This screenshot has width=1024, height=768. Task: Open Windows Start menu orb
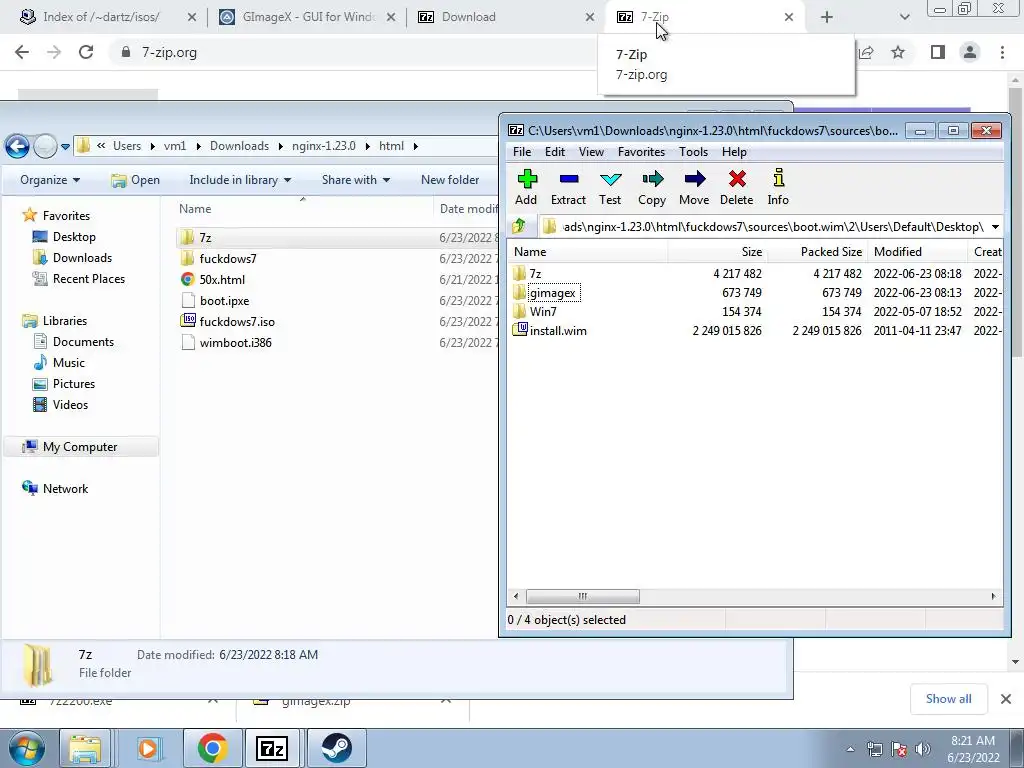click(x=27, y=748)
